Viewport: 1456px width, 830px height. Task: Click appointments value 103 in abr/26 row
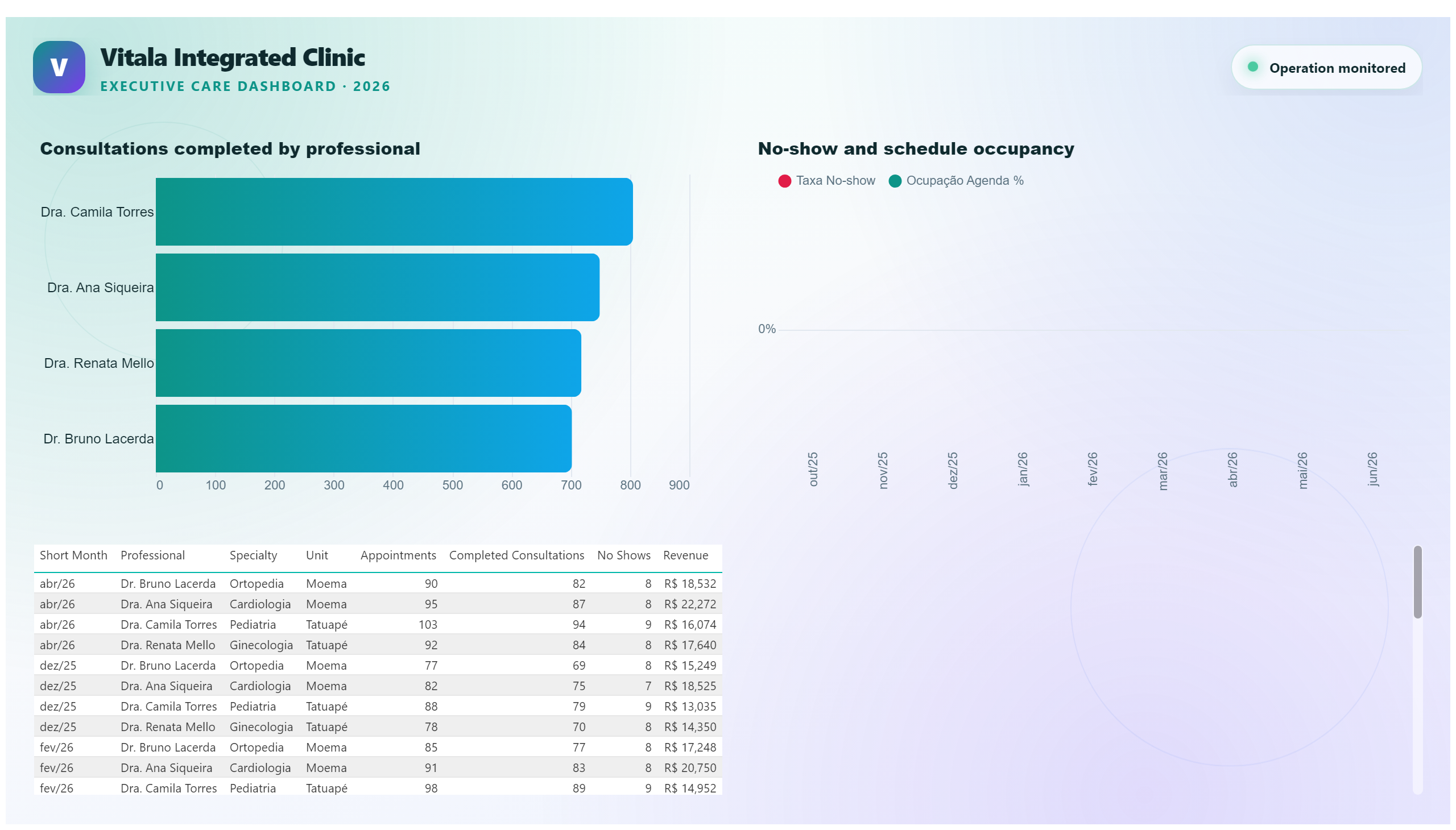(x=428, y=625)
